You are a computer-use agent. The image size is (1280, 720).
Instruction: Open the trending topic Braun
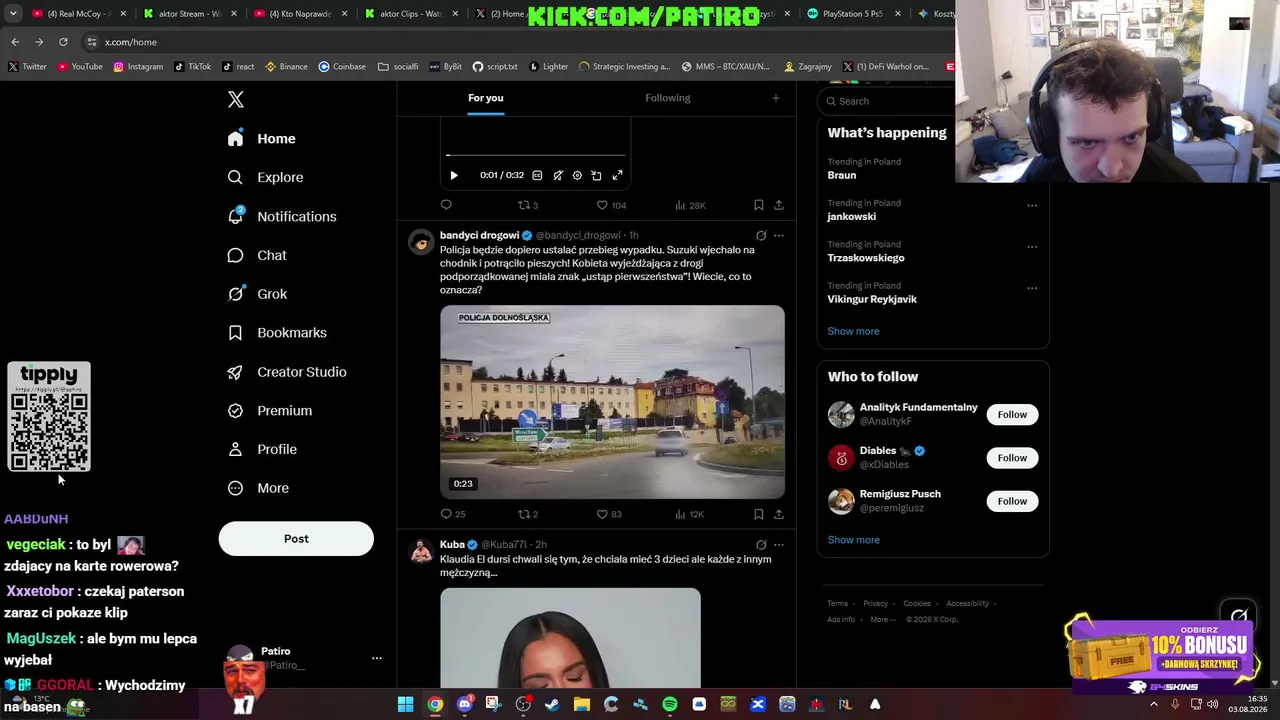[842, 175]
